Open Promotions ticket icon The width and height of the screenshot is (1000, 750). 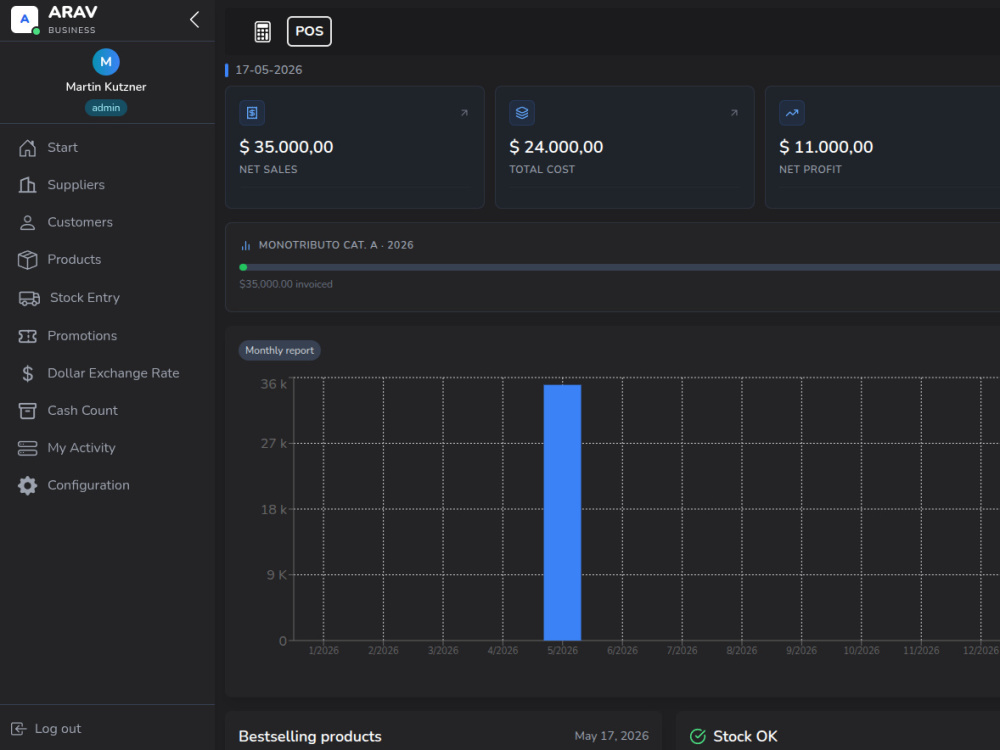point(27,336)
